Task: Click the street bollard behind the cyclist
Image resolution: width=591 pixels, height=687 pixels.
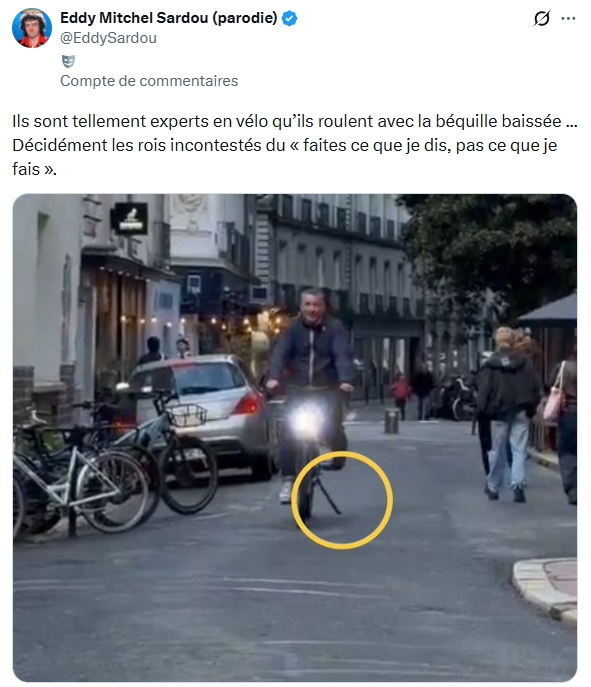Action: (391, 421)
